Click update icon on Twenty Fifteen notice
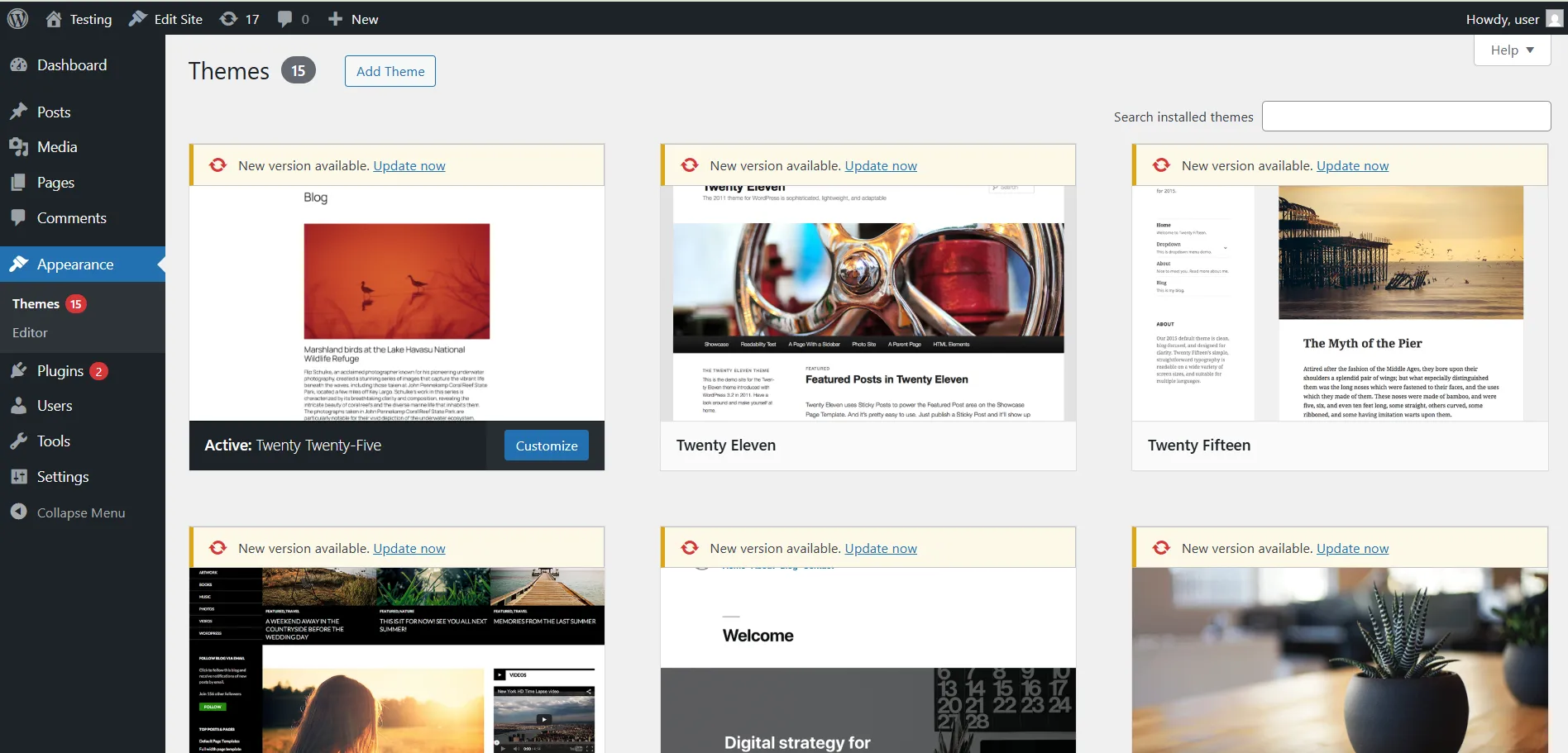 1161,165
